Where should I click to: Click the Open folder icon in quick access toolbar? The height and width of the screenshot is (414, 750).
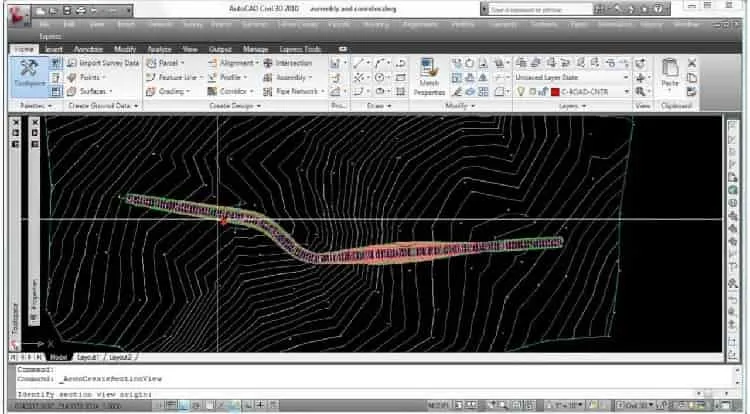(54, 10)
